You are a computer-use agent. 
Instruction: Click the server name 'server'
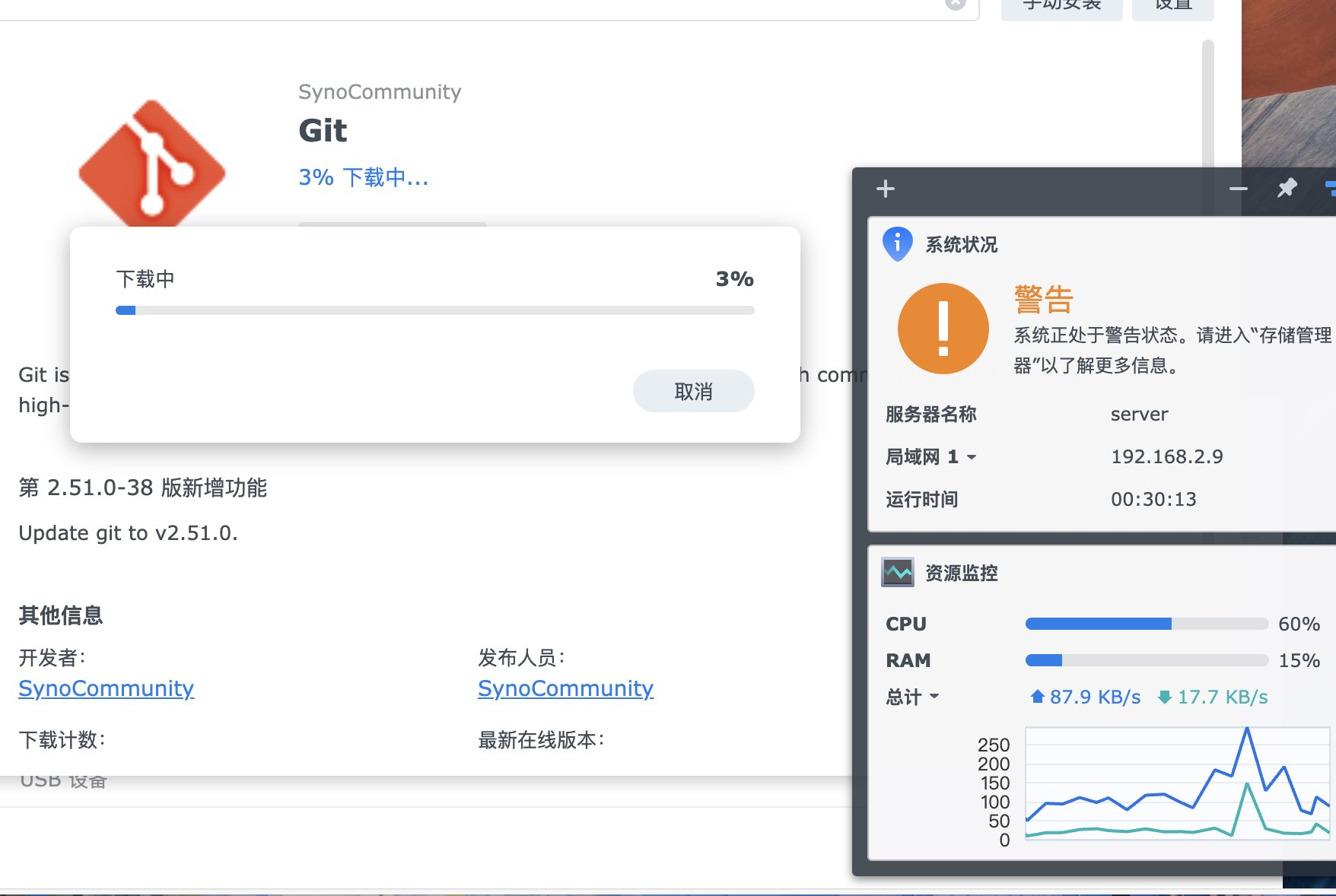click(x=1139, y=414)
